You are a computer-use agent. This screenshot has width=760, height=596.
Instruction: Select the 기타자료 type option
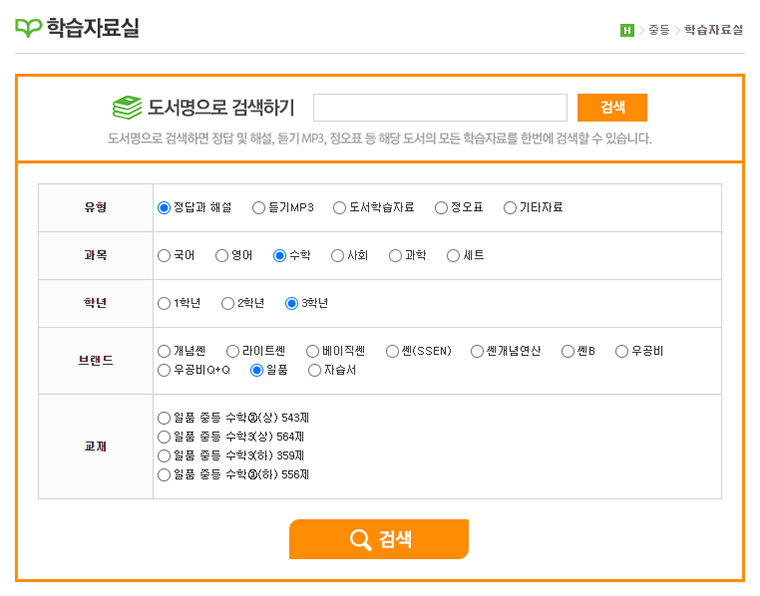(510, 207)
